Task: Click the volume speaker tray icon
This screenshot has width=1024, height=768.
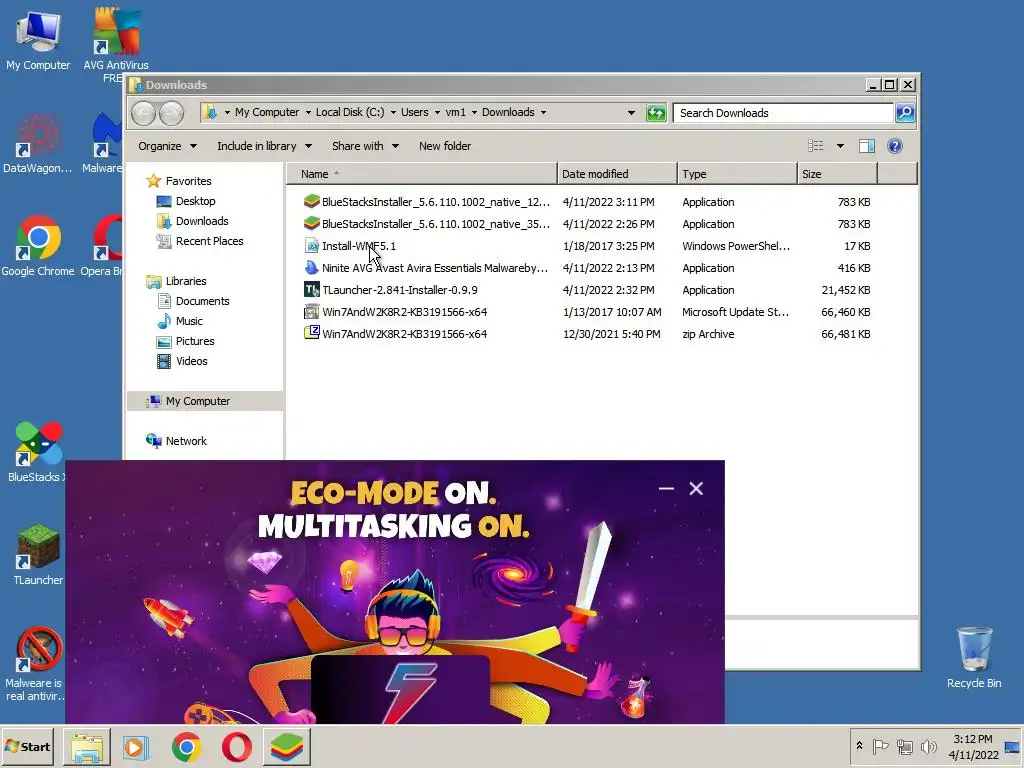Action: (x=928, y=746)
